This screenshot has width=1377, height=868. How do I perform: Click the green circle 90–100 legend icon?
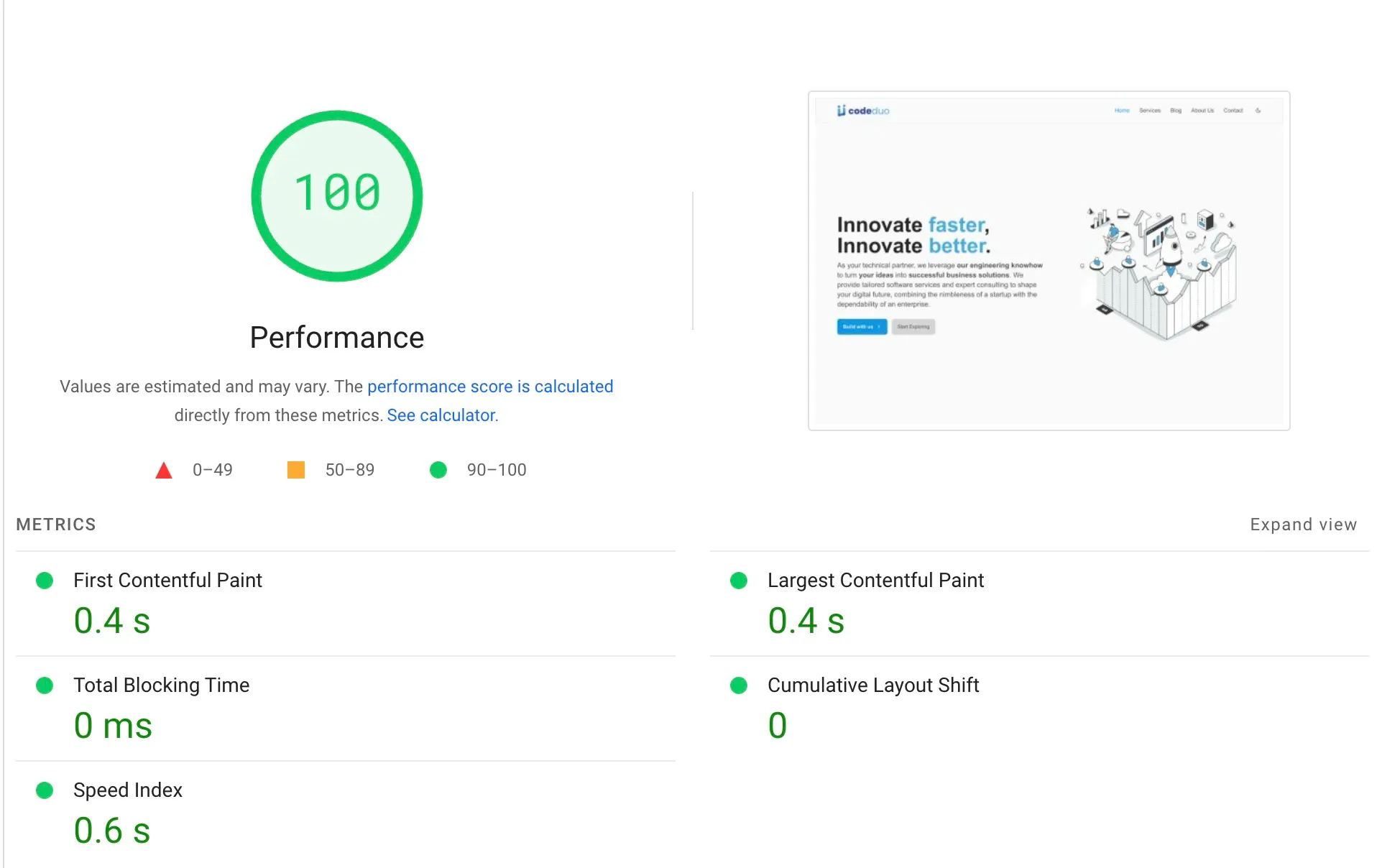click(438, 470)
